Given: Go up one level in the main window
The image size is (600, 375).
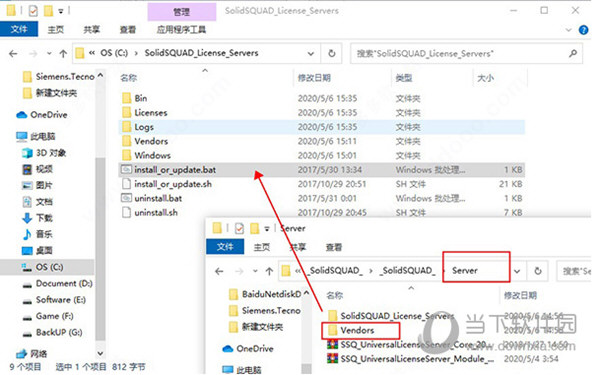Looking at the screenshot, I should click(63, 54).
